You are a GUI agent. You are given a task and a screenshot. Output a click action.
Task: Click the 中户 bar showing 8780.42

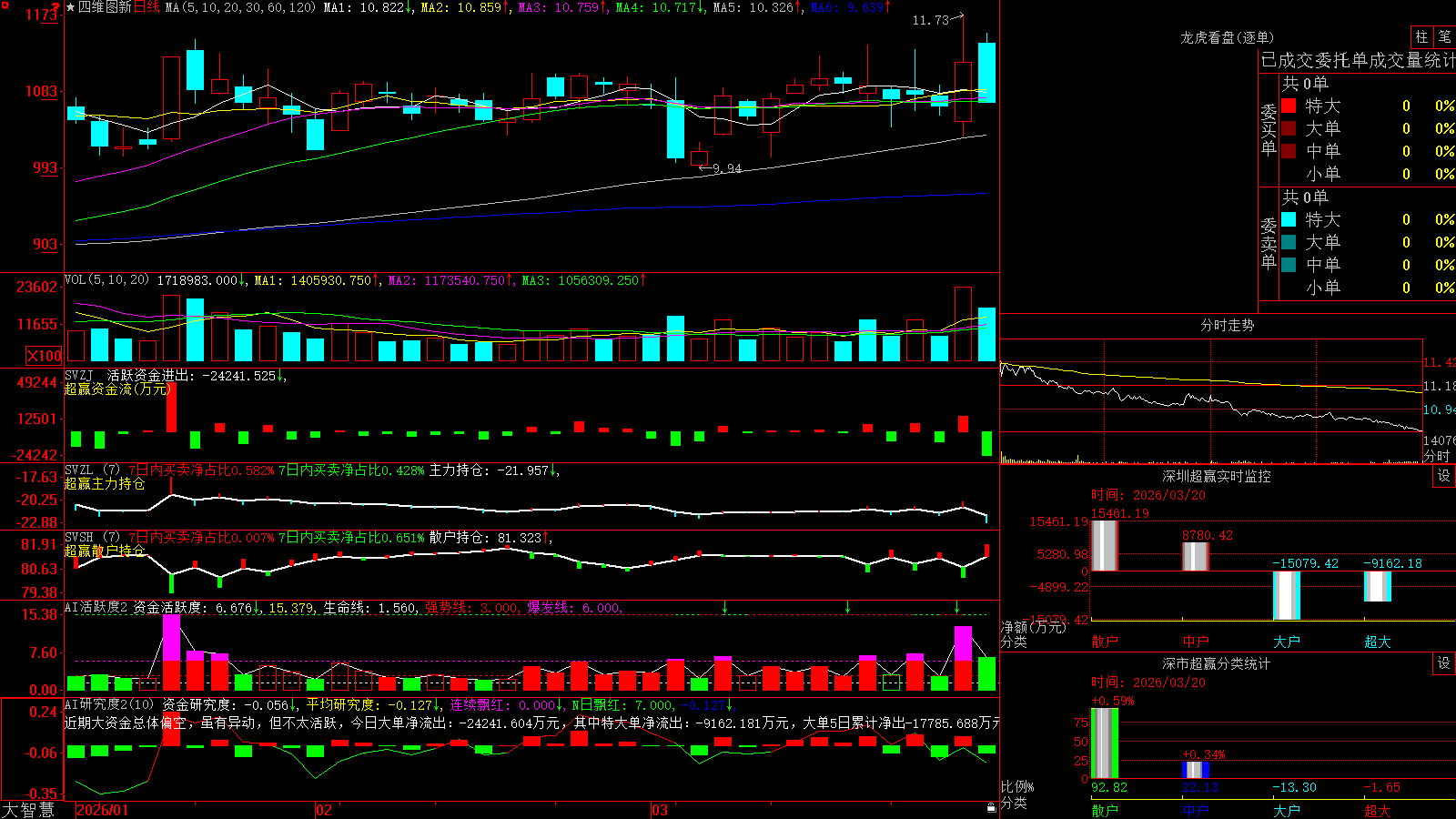tap(1196, 557)
